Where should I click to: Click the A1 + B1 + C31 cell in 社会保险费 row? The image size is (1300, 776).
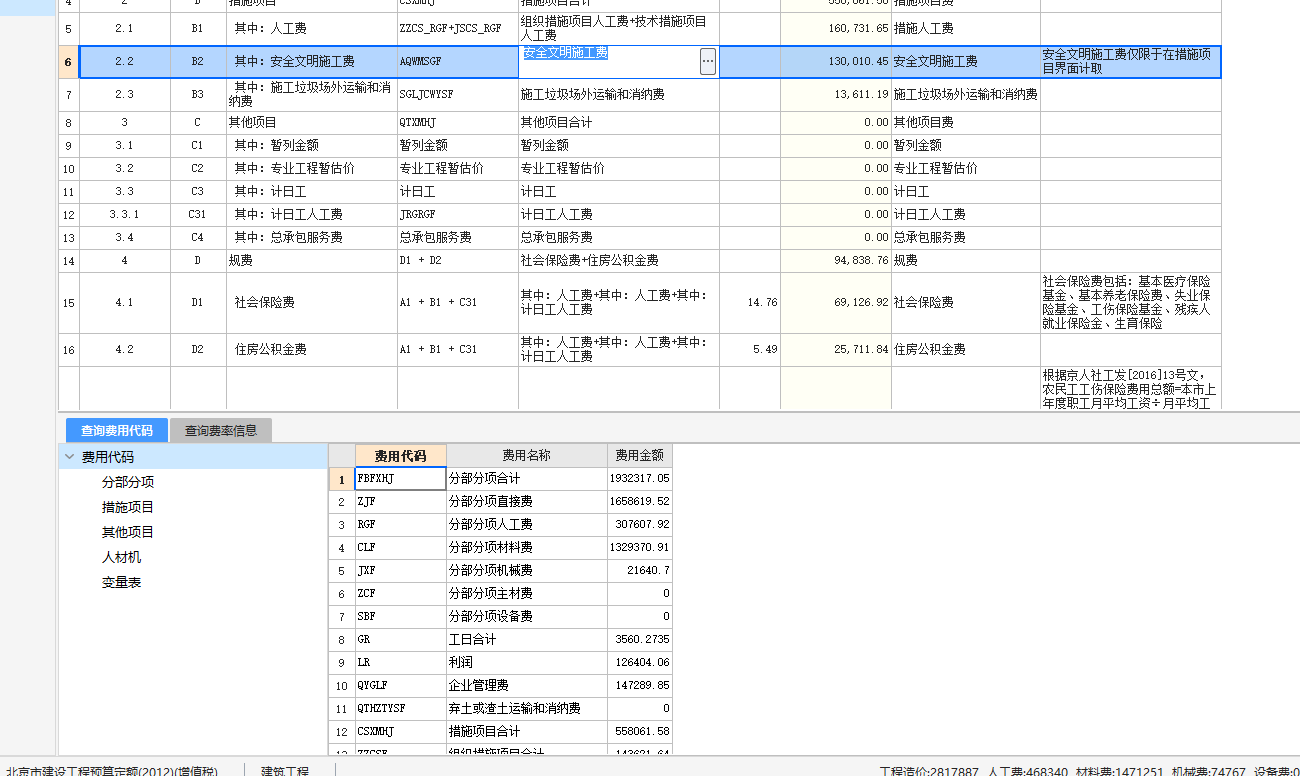(457, 302)
